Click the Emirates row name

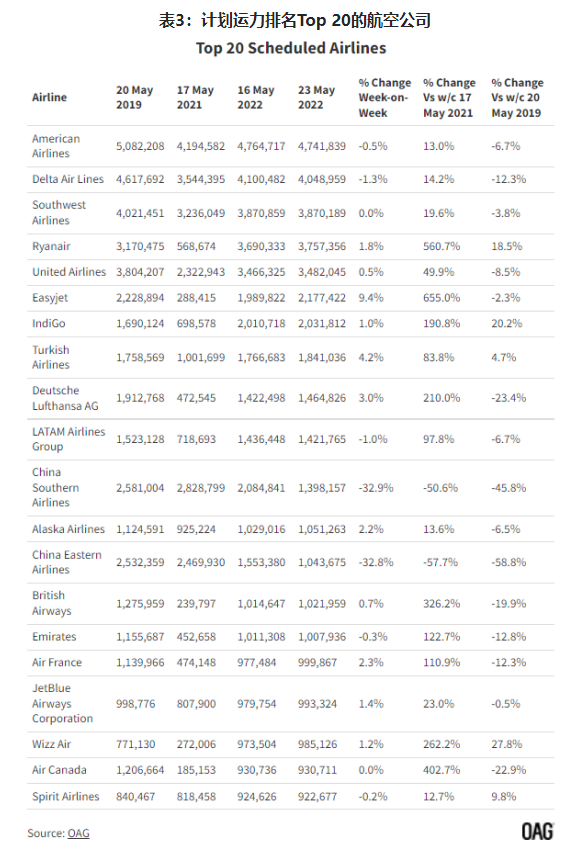point(54,637)
